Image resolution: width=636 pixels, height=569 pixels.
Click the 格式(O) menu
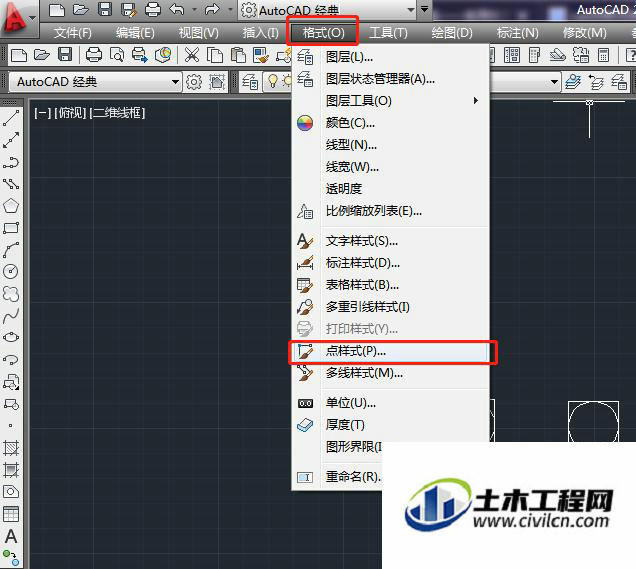[323, 33]
